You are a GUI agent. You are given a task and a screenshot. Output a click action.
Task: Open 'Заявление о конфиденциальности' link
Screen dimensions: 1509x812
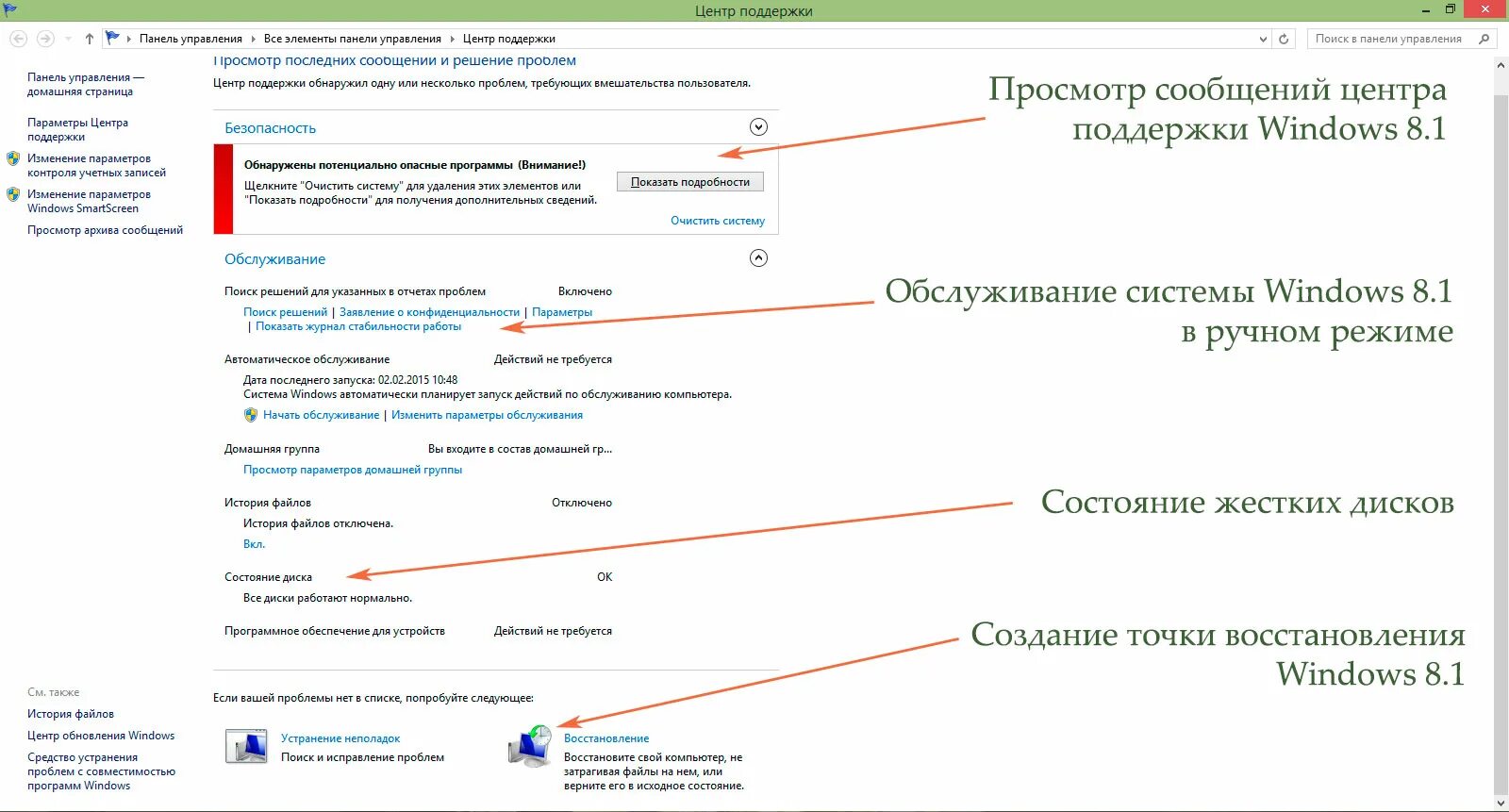coord(429,312)
